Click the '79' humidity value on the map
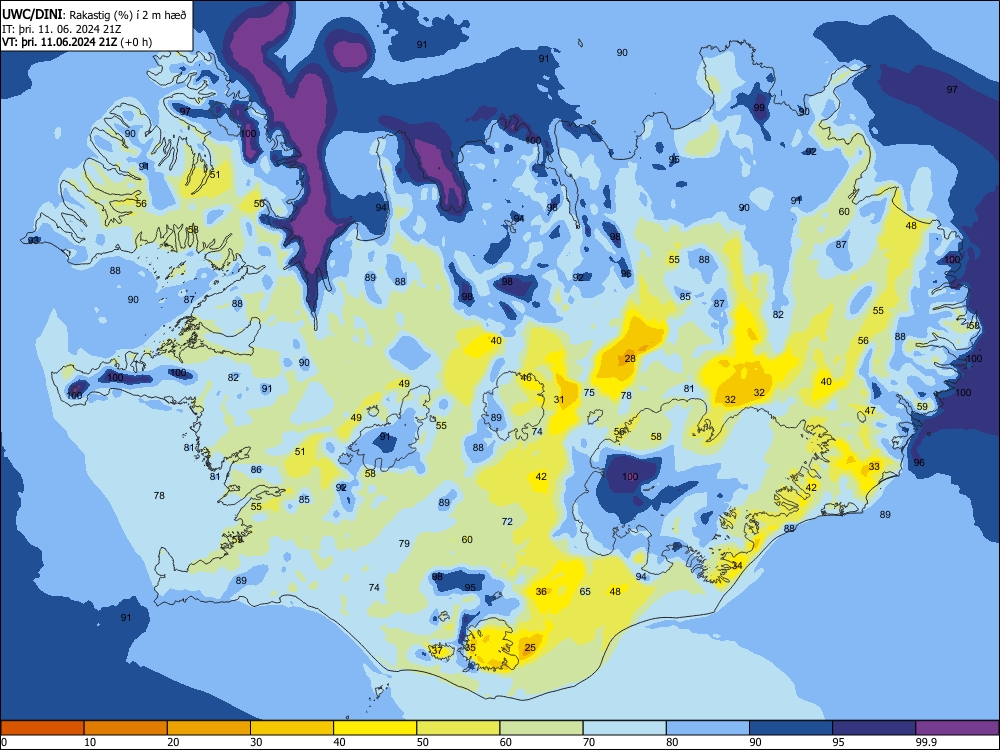 click(404, 543)
